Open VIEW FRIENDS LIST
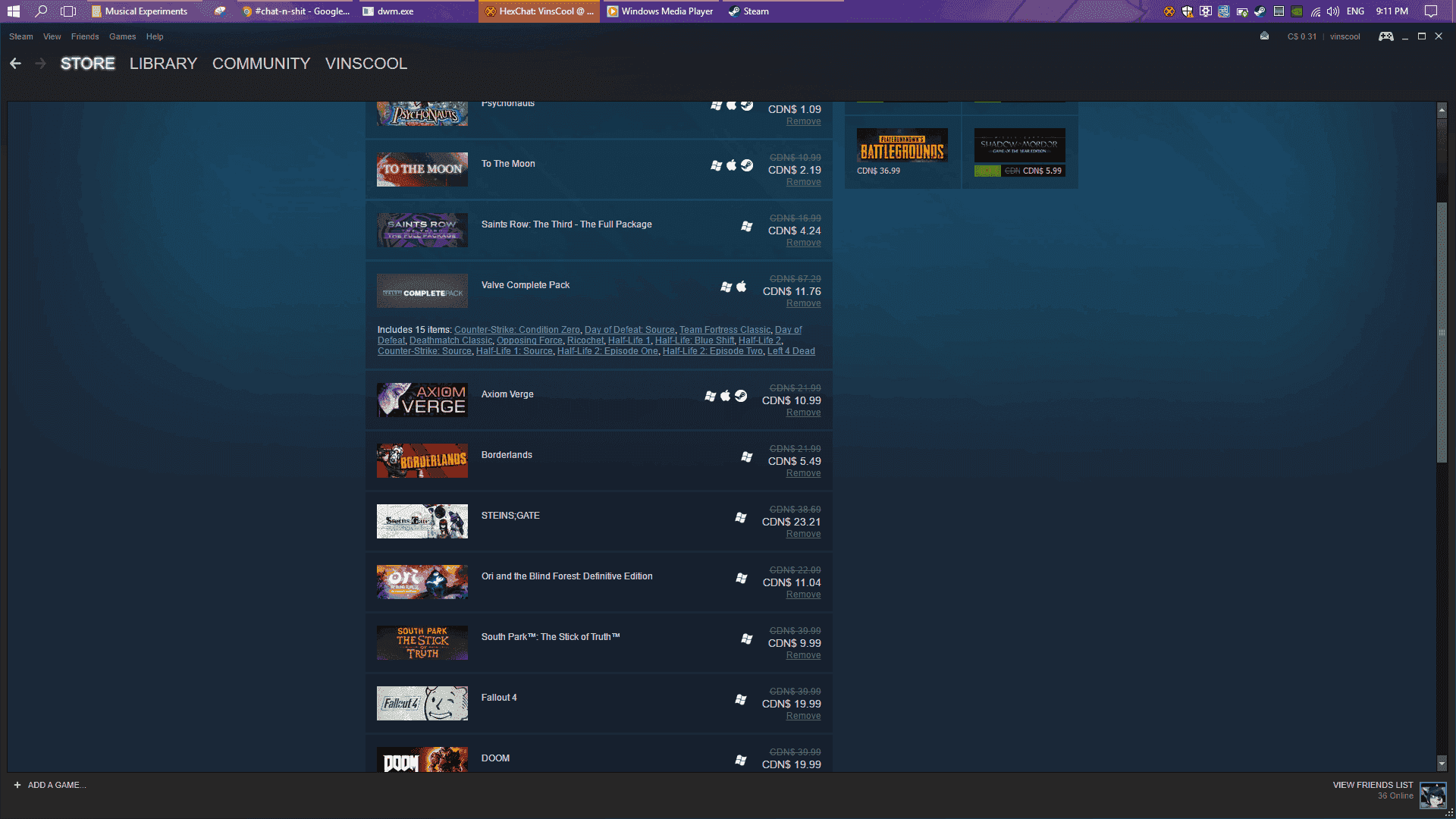Screen dimensions: 1456x819 click(x=1373, y=785)
